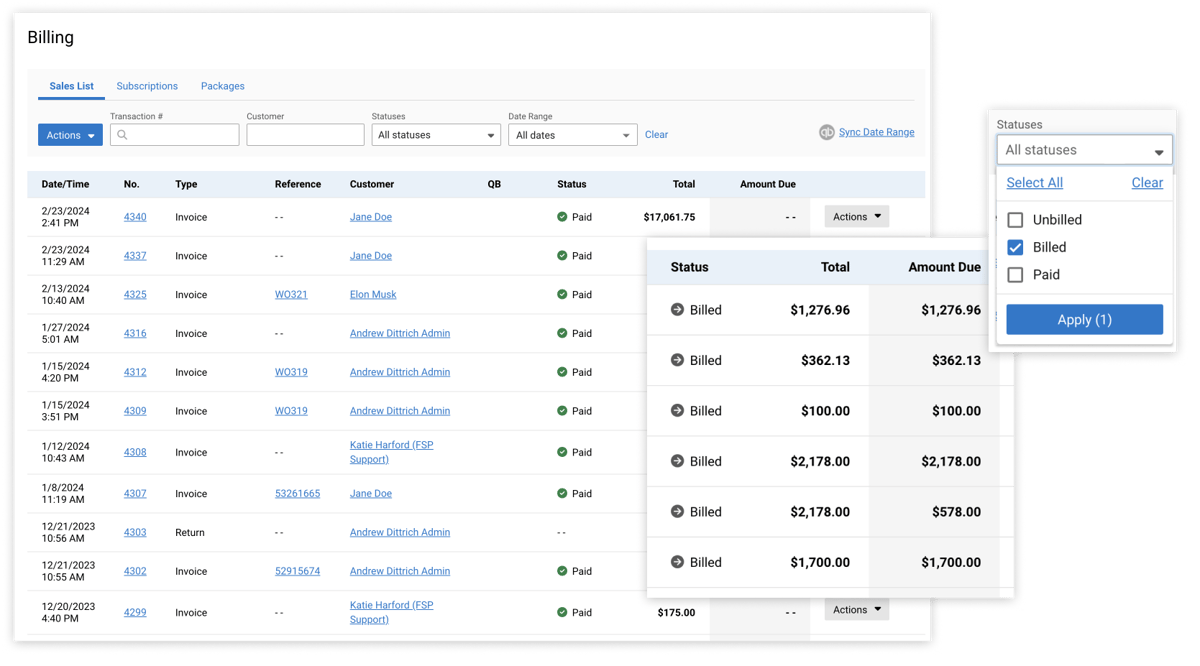Switch to the Subscriptions tab
Screen dimensions: 1200x666
tap(147, 86)
